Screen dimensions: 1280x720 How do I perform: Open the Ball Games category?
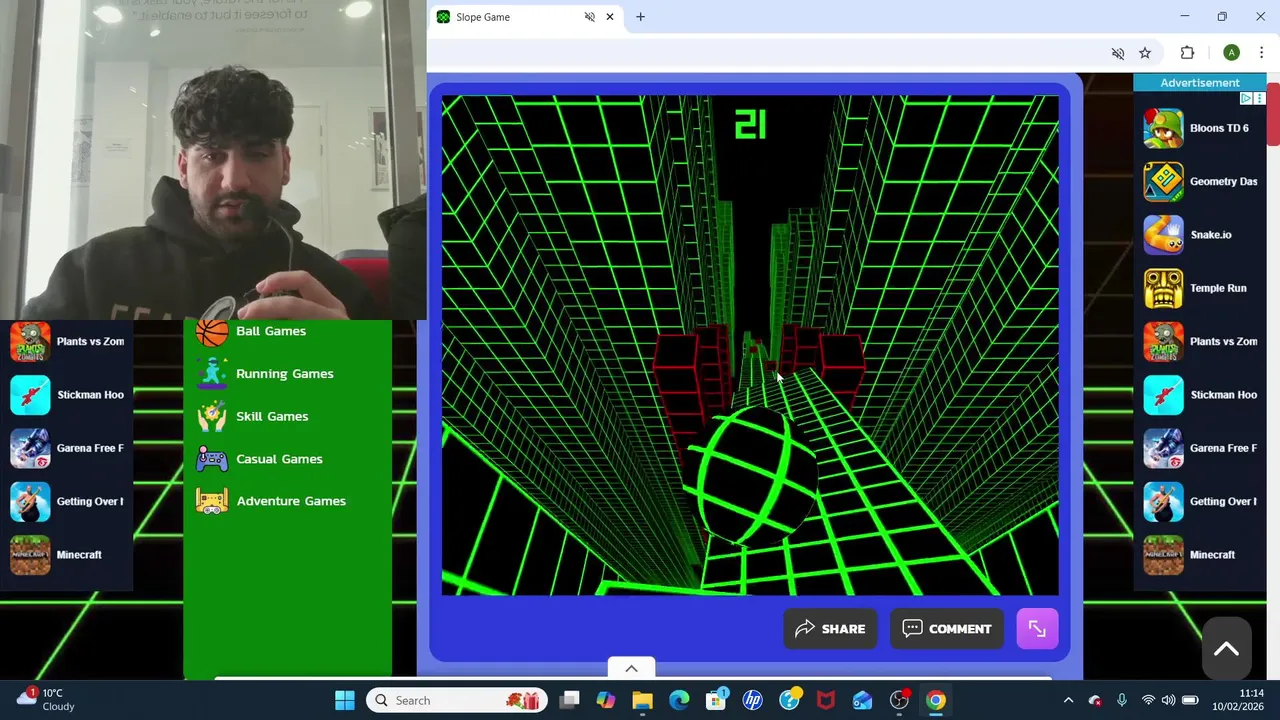(271, 331)
